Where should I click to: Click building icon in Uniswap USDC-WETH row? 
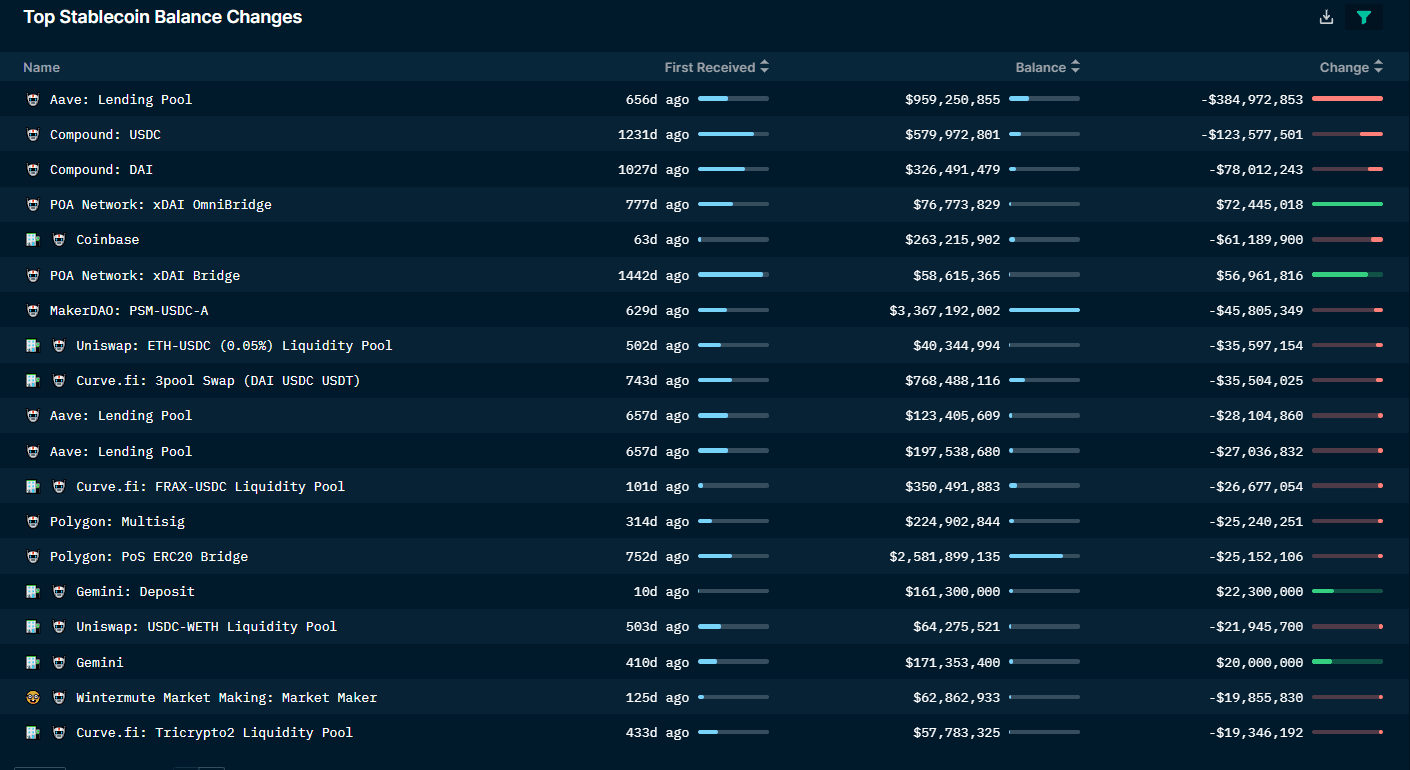click(33, 627)
